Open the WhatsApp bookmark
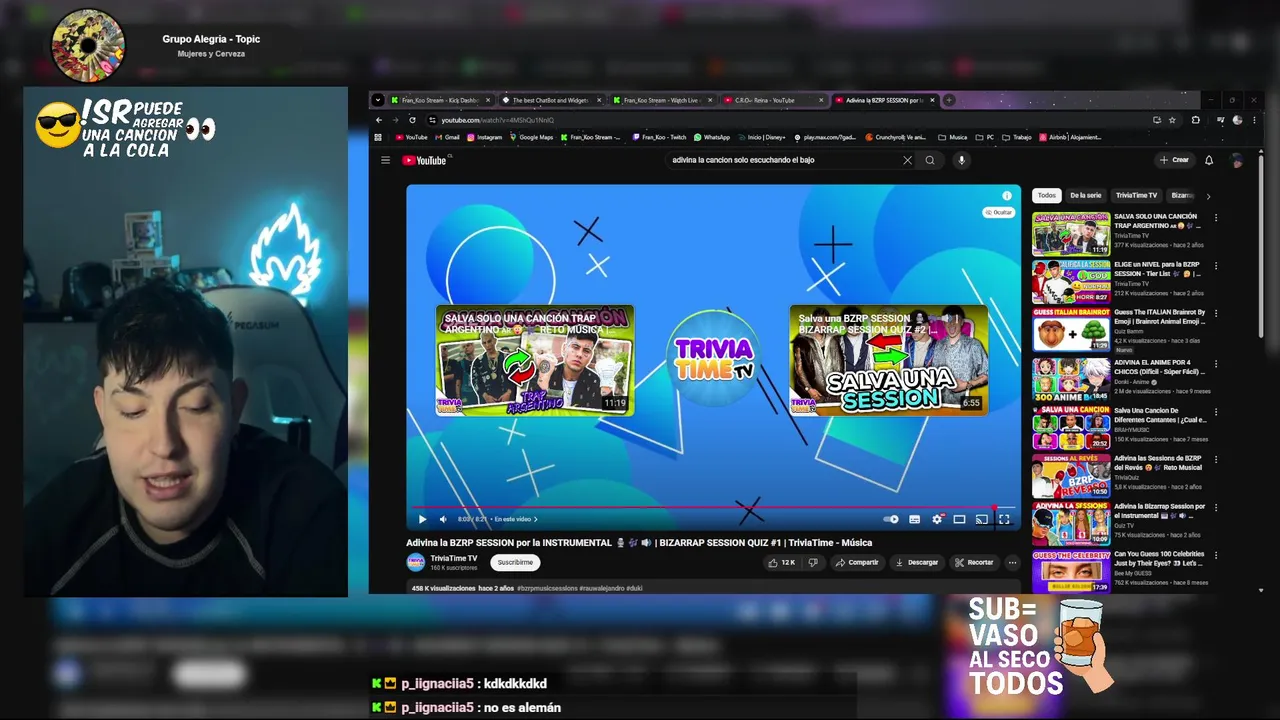 click(712, 137)
